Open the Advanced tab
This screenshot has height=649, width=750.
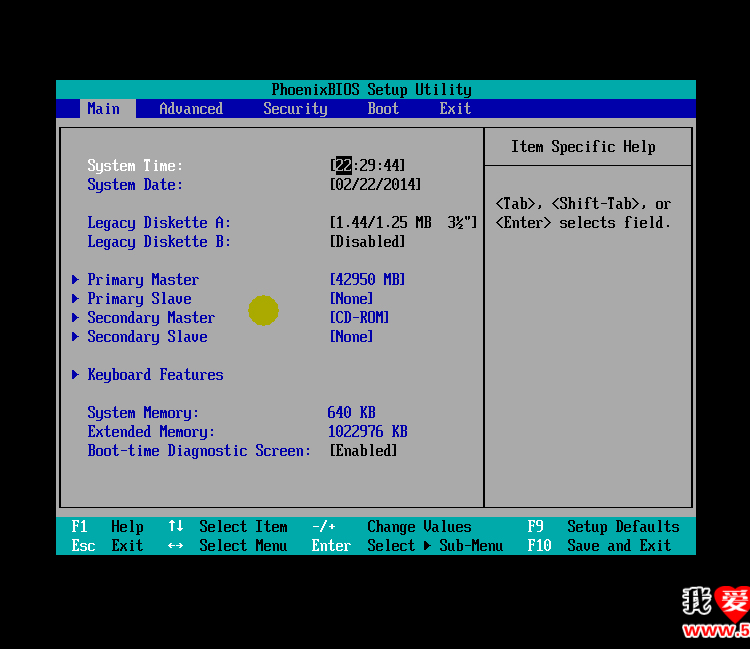[x=191, y=109]
